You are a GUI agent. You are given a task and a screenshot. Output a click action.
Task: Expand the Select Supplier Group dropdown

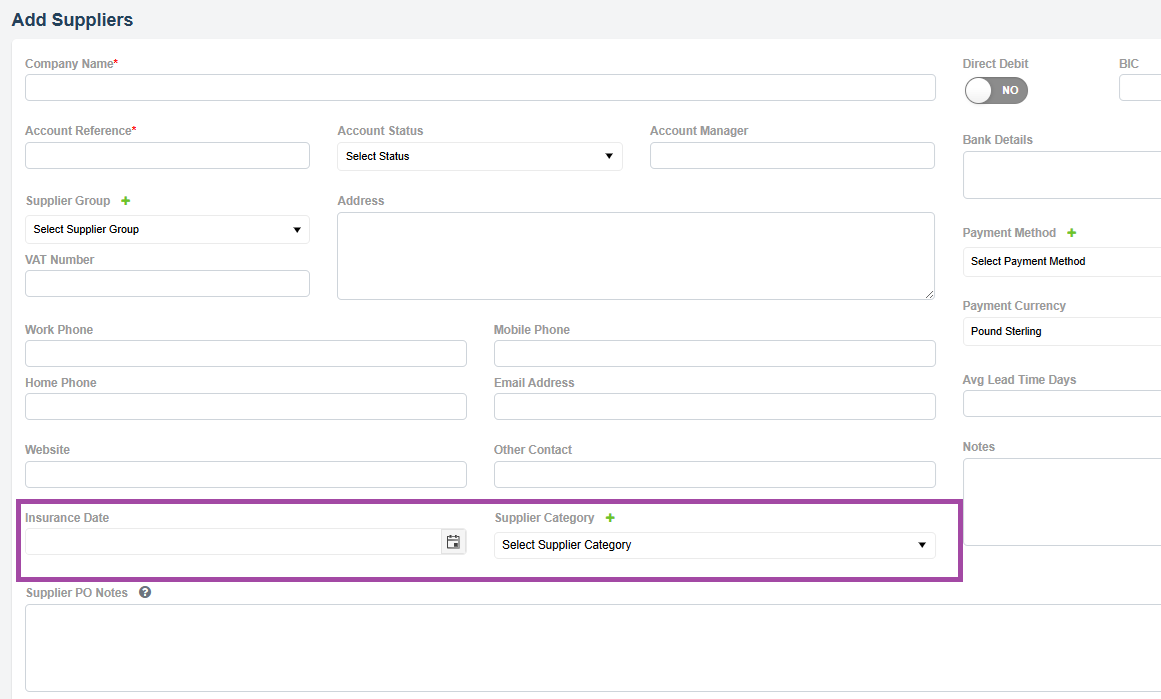click(167, 229)
